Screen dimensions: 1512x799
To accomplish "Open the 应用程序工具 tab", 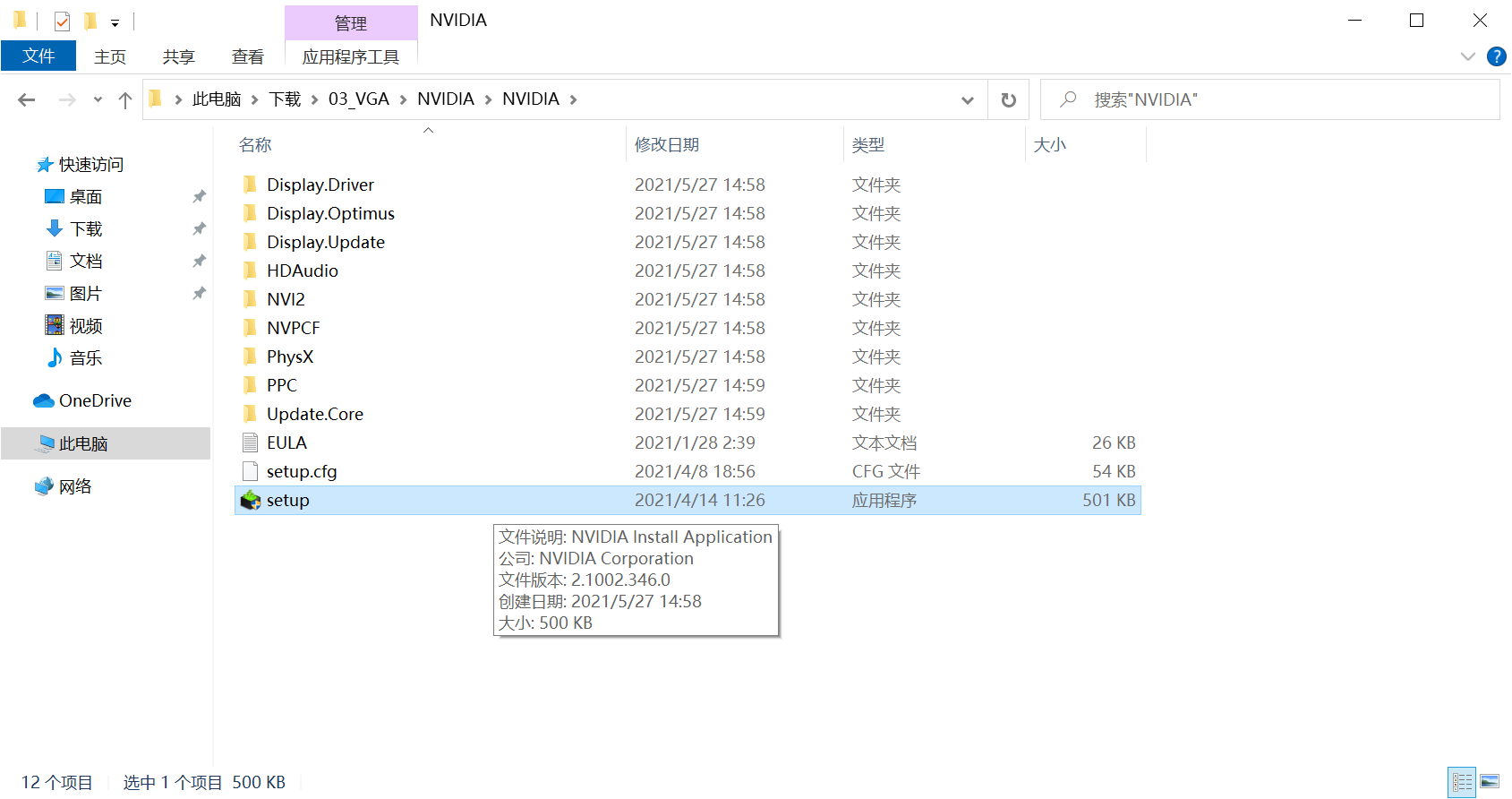I will [351, 57].
